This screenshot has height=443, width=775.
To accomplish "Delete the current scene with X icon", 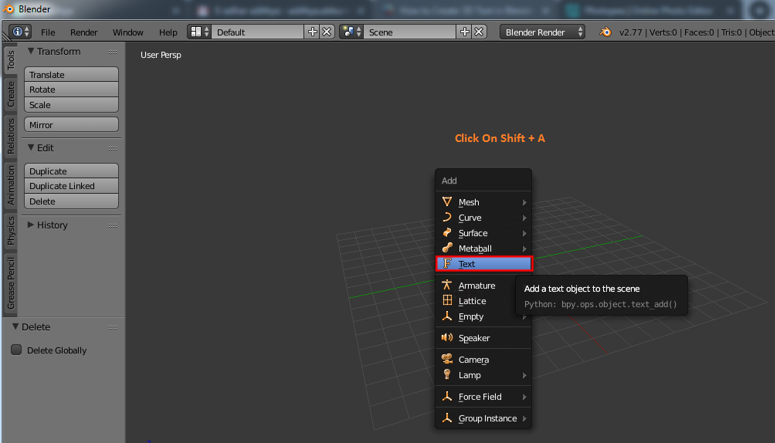I will 479,32.
